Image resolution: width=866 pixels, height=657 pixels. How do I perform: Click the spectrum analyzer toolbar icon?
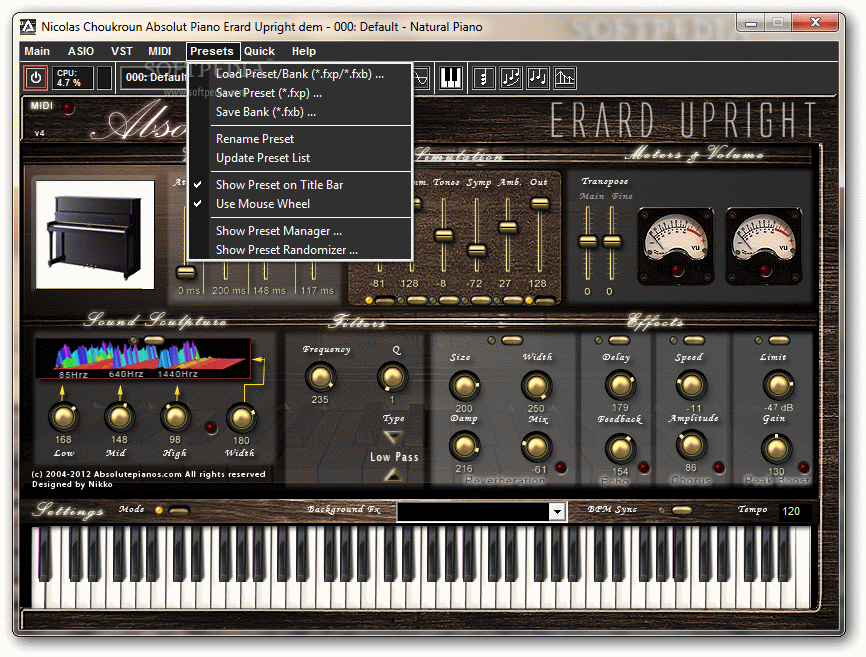click(564, 78)
